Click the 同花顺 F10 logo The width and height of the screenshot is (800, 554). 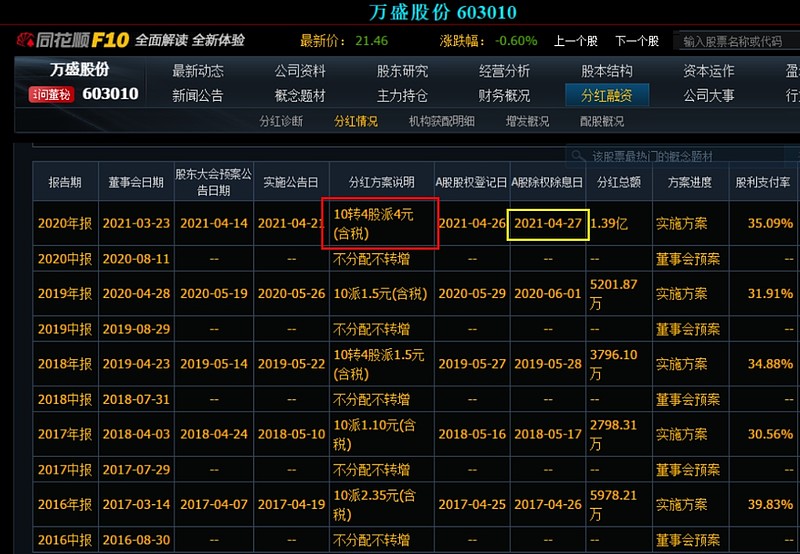[x=72, y=41]
